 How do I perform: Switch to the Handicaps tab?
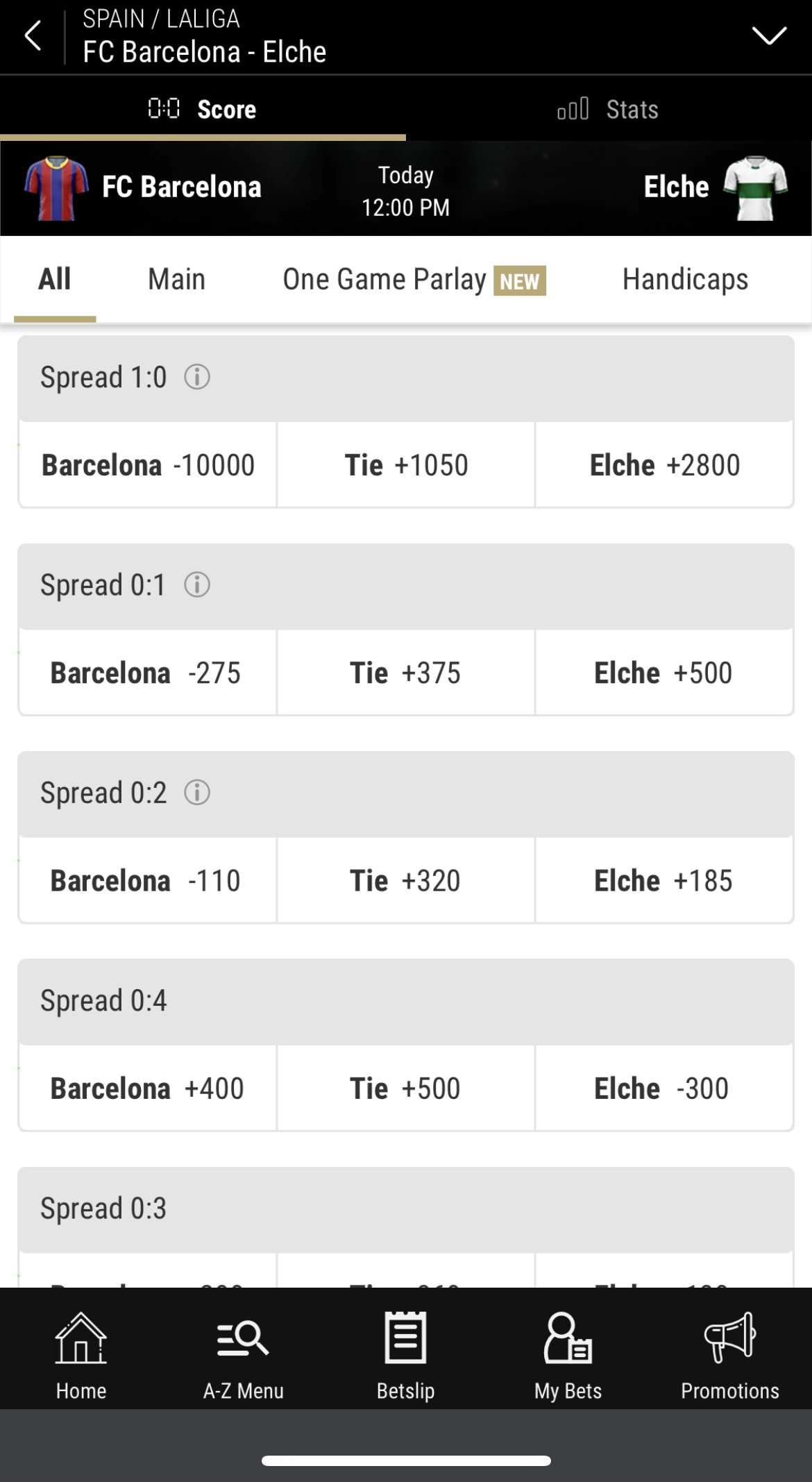(685, 279)
